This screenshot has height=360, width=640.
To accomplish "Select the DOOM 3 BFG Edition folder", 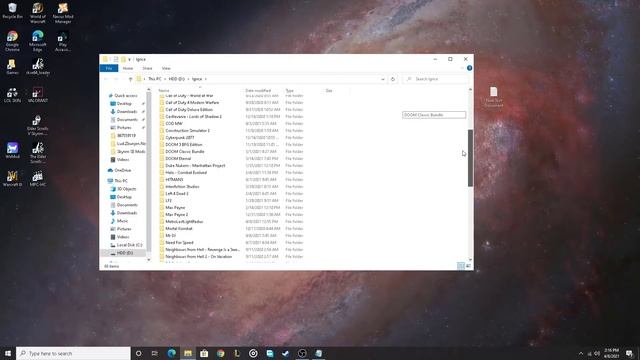I will [184, 144].
